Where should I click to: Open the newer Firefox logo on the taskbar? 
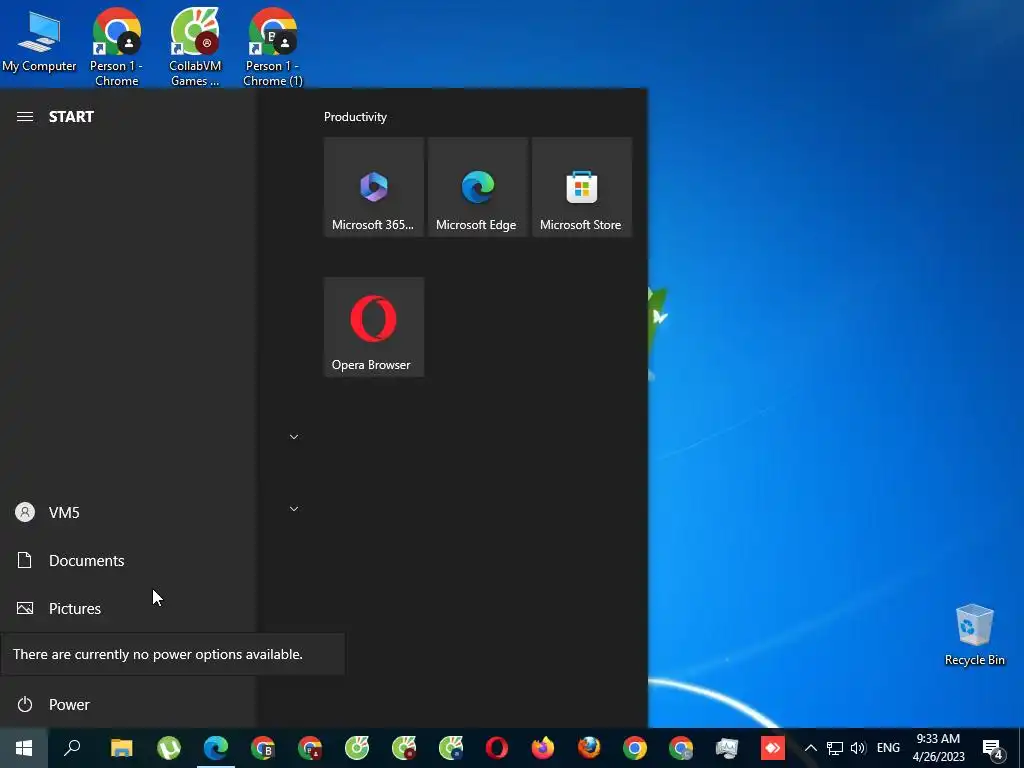tap(543, 748)
